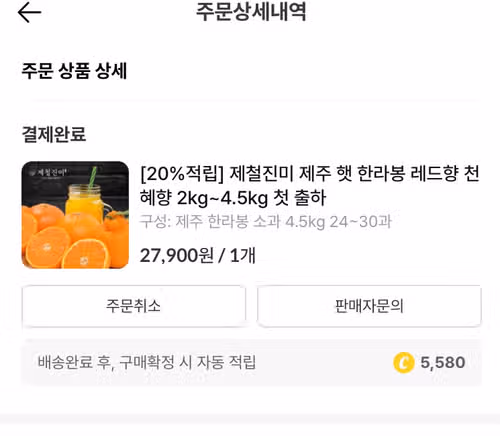The width and height of the screenshot is (500, 436).
Task: Click the 배송완료 후, 구매확정 시 자동 적립 notice
Action: coord(147,362)
